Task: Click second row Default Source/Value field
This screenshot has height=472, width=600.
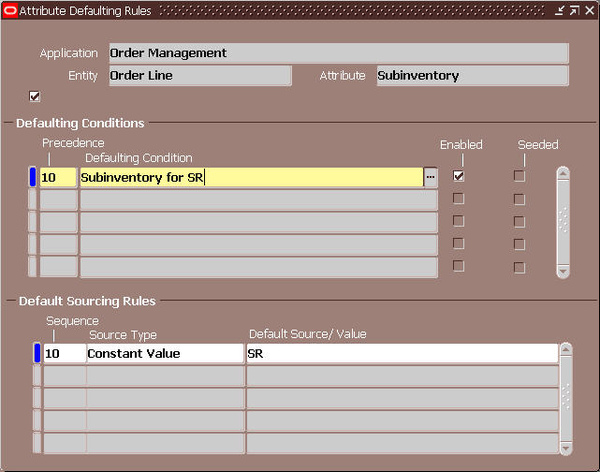Action: point(402,376)
